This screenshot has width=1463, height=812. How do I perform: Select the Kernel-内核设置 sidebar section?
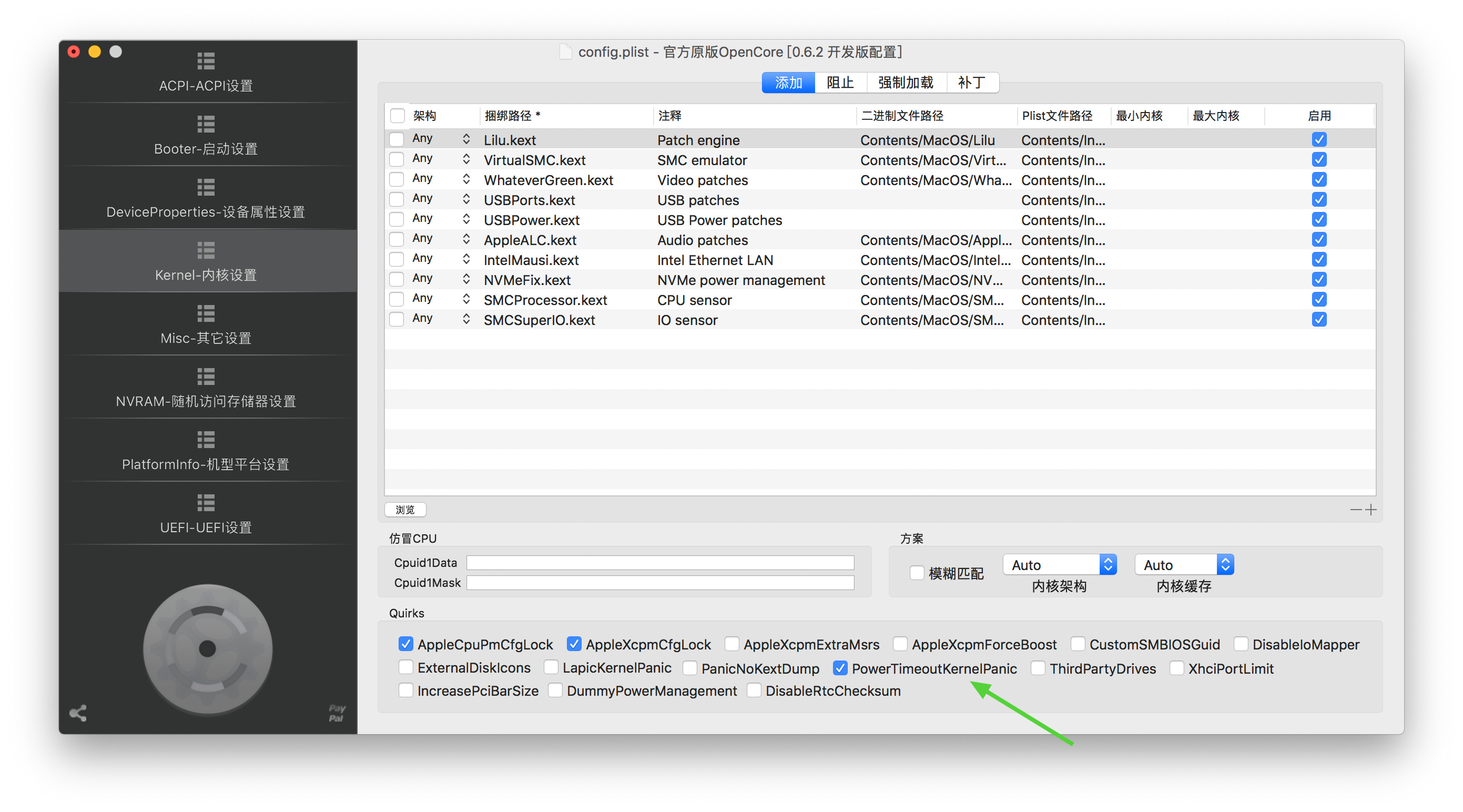[206, 261]
